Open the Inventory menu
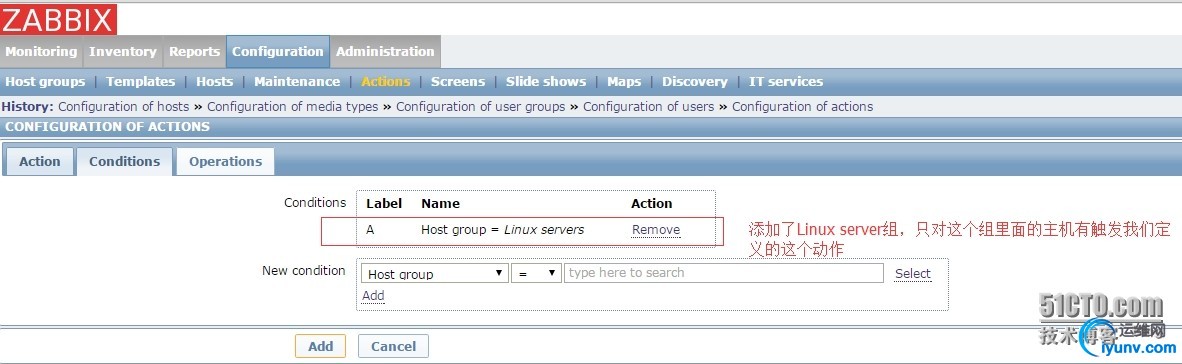The width and height of the screenshot is (1182, 364). 122,52
